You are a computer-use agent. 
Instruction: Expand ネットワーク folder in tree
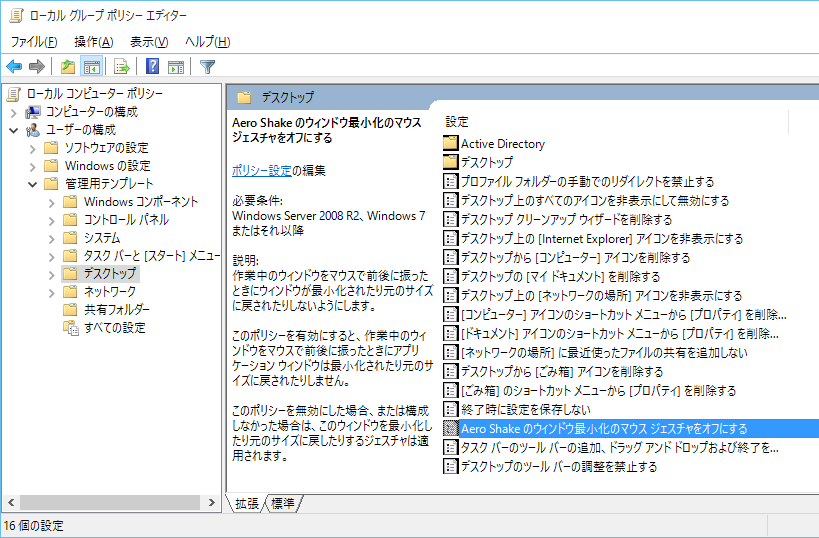[51, 293]
